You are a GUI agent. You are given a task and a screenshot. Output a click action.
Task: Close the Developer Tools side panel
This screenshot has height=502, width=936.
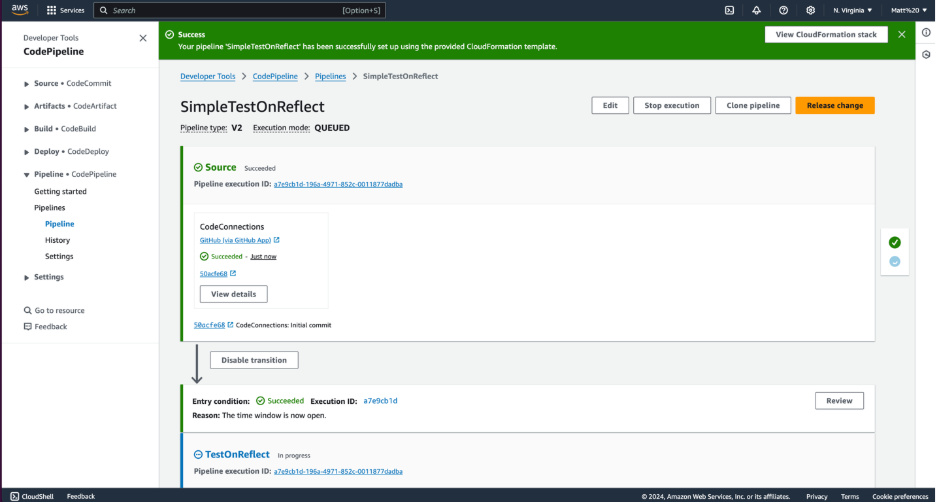click(143, 38)
